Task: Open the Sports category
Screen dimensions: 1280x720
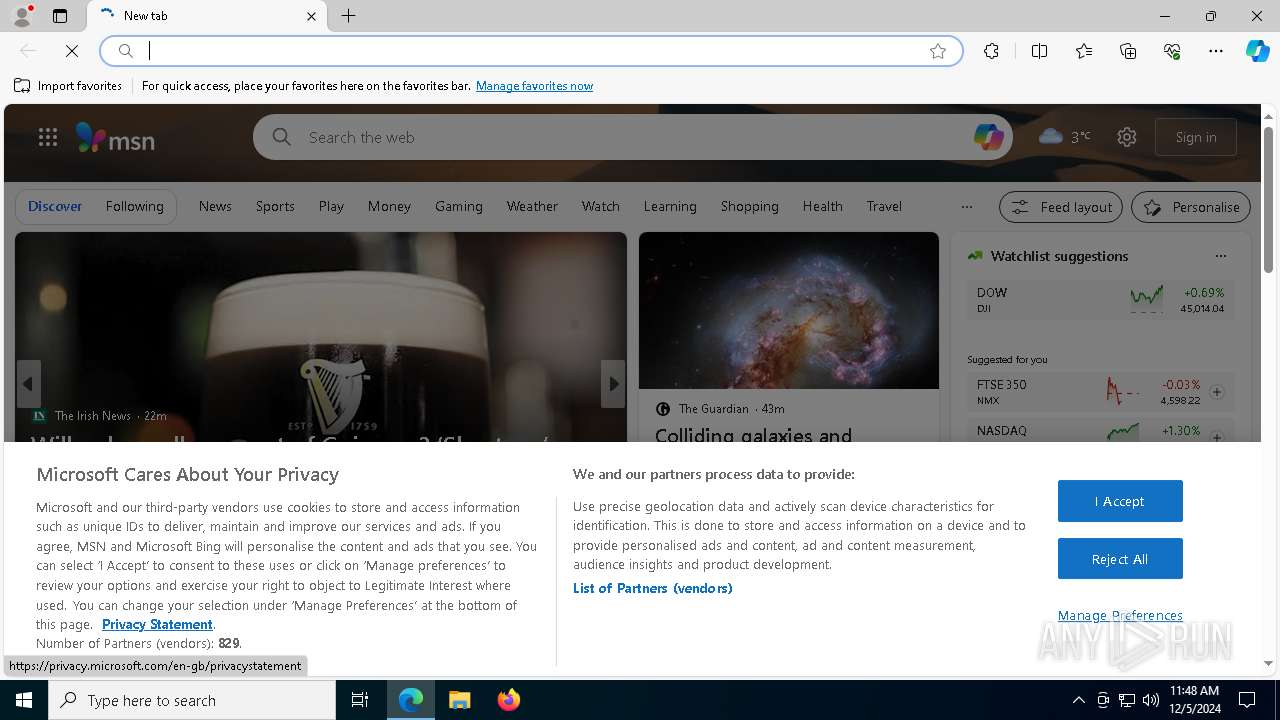Action: click(x=275, y=206)
